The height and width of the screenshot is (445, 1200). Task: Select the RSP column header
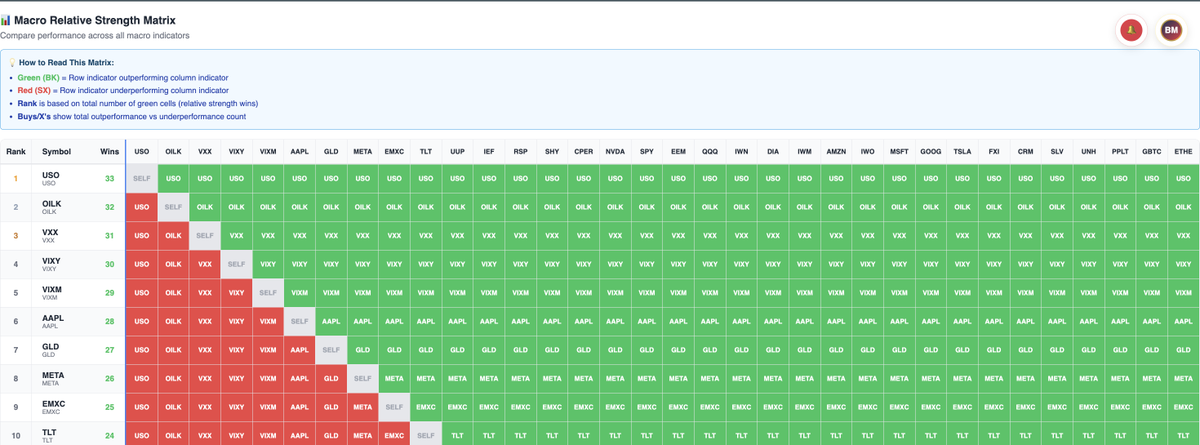point(520,152)
